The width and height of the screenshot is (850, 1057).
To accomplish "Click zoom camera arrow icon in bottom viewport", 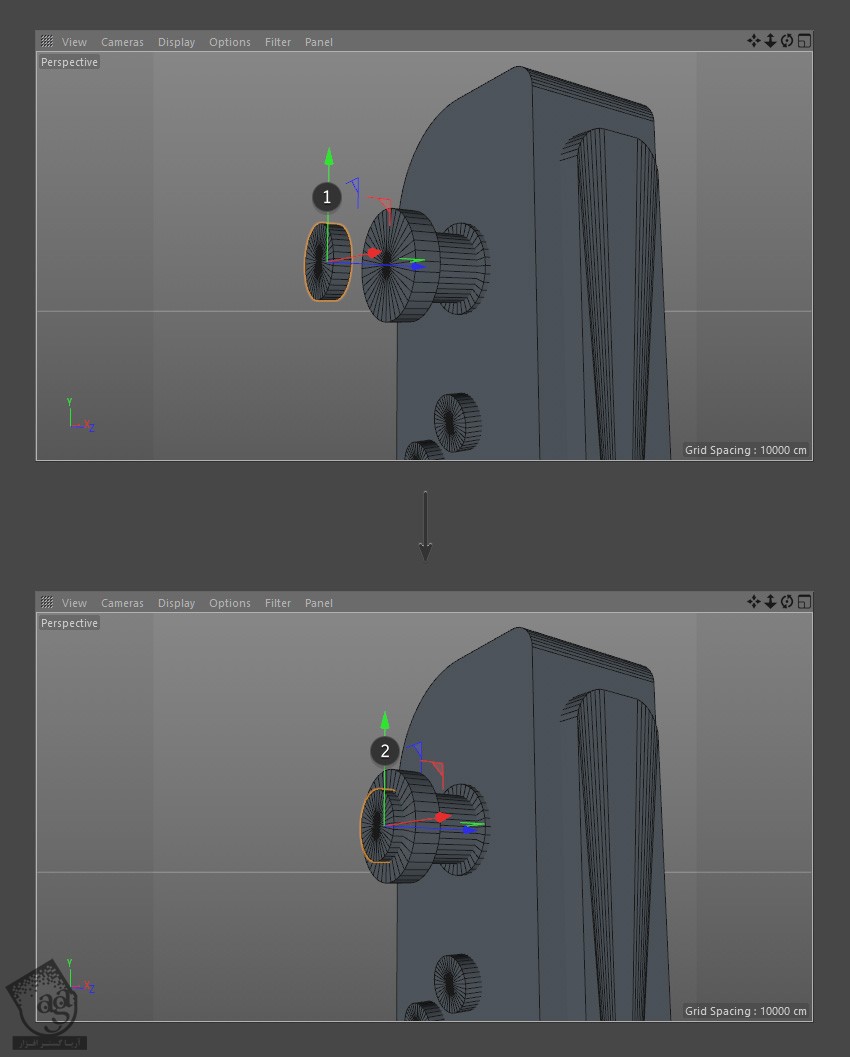I will pos(770,602).
